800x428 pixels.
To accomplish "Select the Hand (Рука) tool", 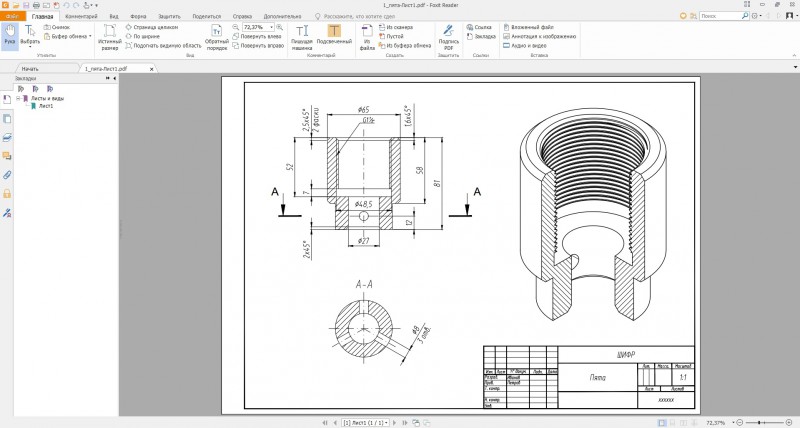I will coord(9,34).
